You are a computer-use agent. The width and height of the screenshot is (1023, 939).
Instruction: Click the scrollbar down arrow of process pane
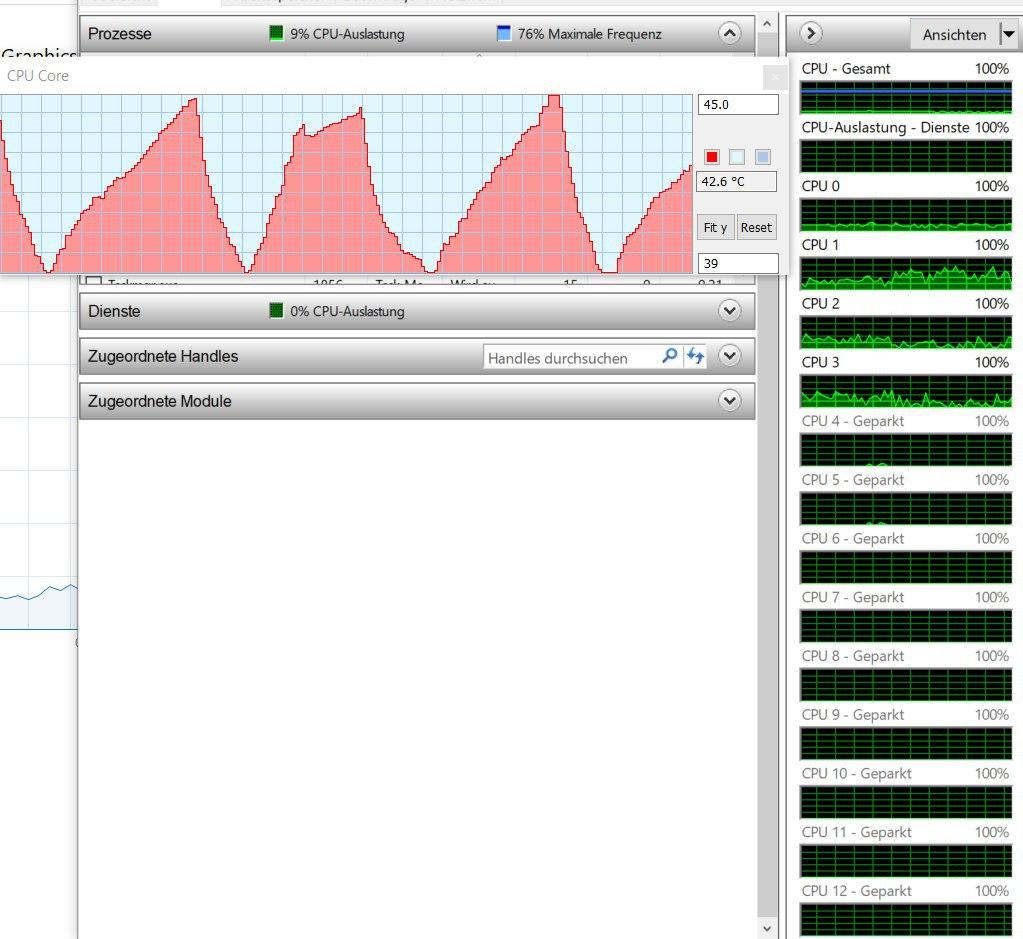[x=767, y=929]
